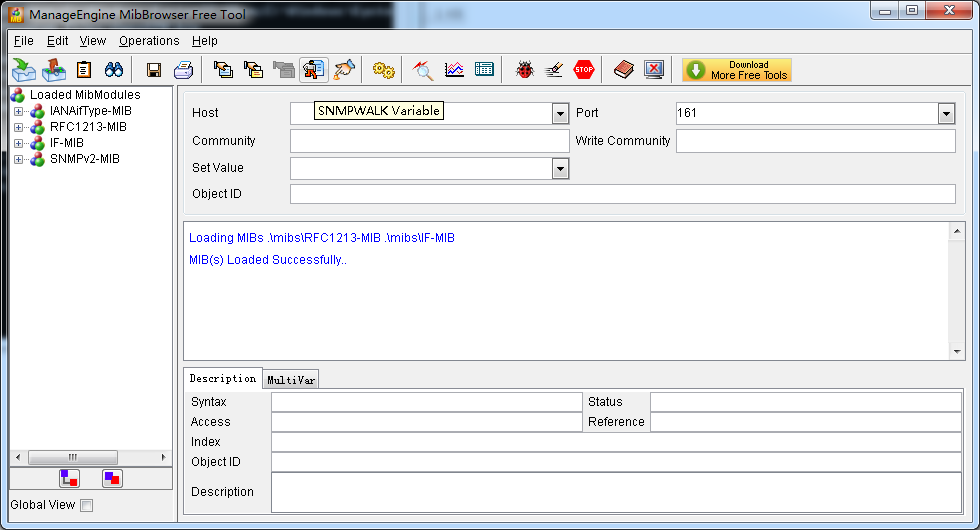Click the binoculars Find Node icon
The height and width of the screenshot is (530, 980).
pyautogui.click(x=114, y=69)
